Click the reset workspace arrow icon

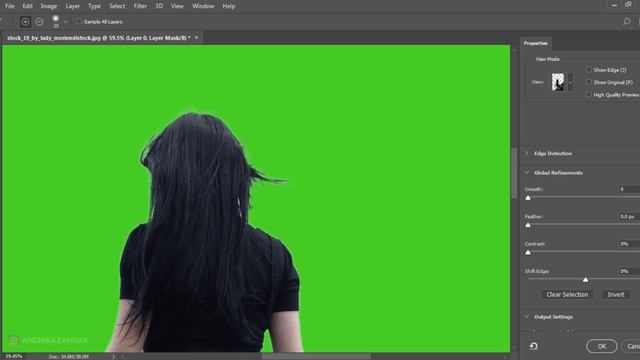click(533, 346)
